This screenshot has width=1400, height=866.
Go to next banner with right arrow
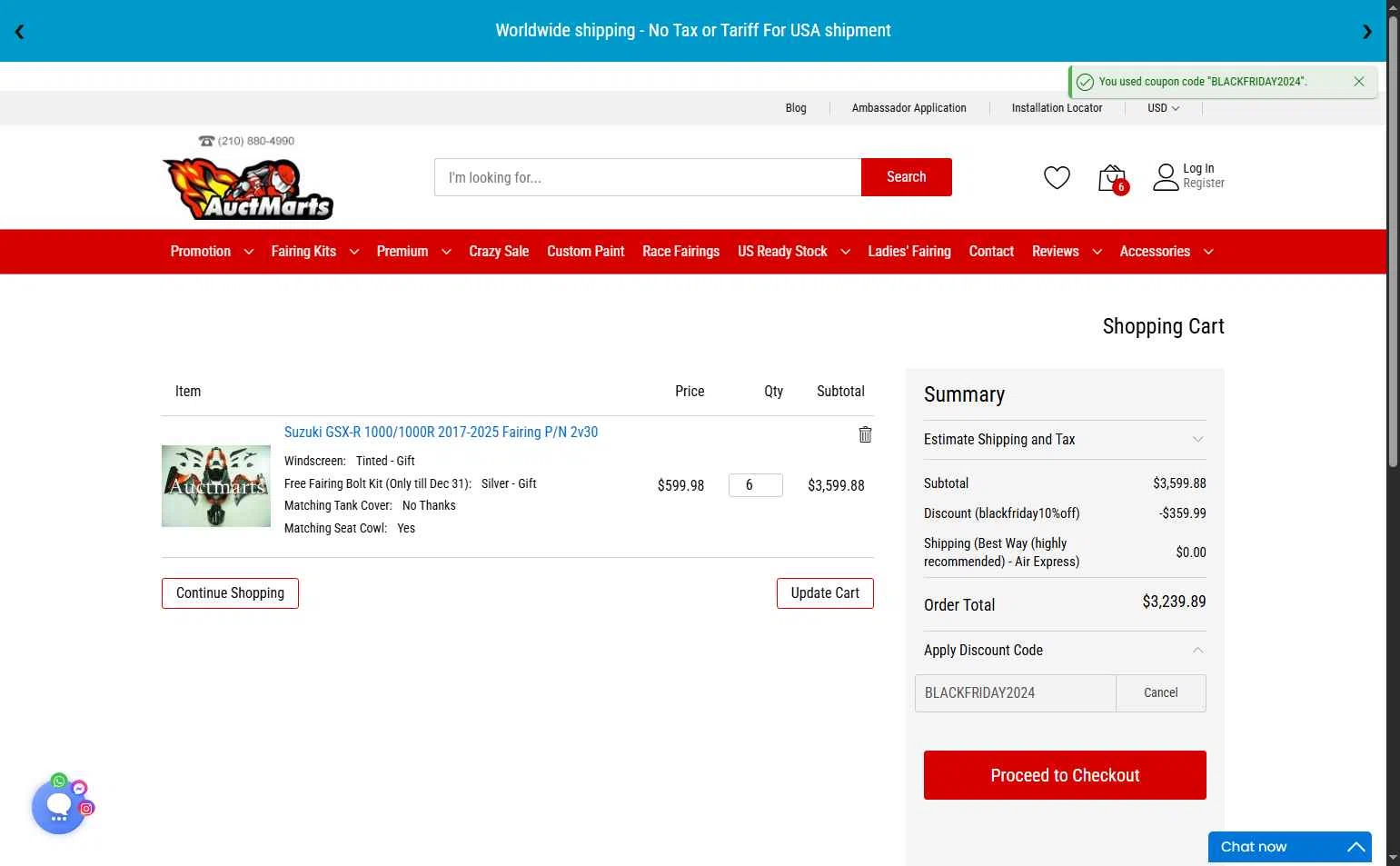coord(1367,32)
